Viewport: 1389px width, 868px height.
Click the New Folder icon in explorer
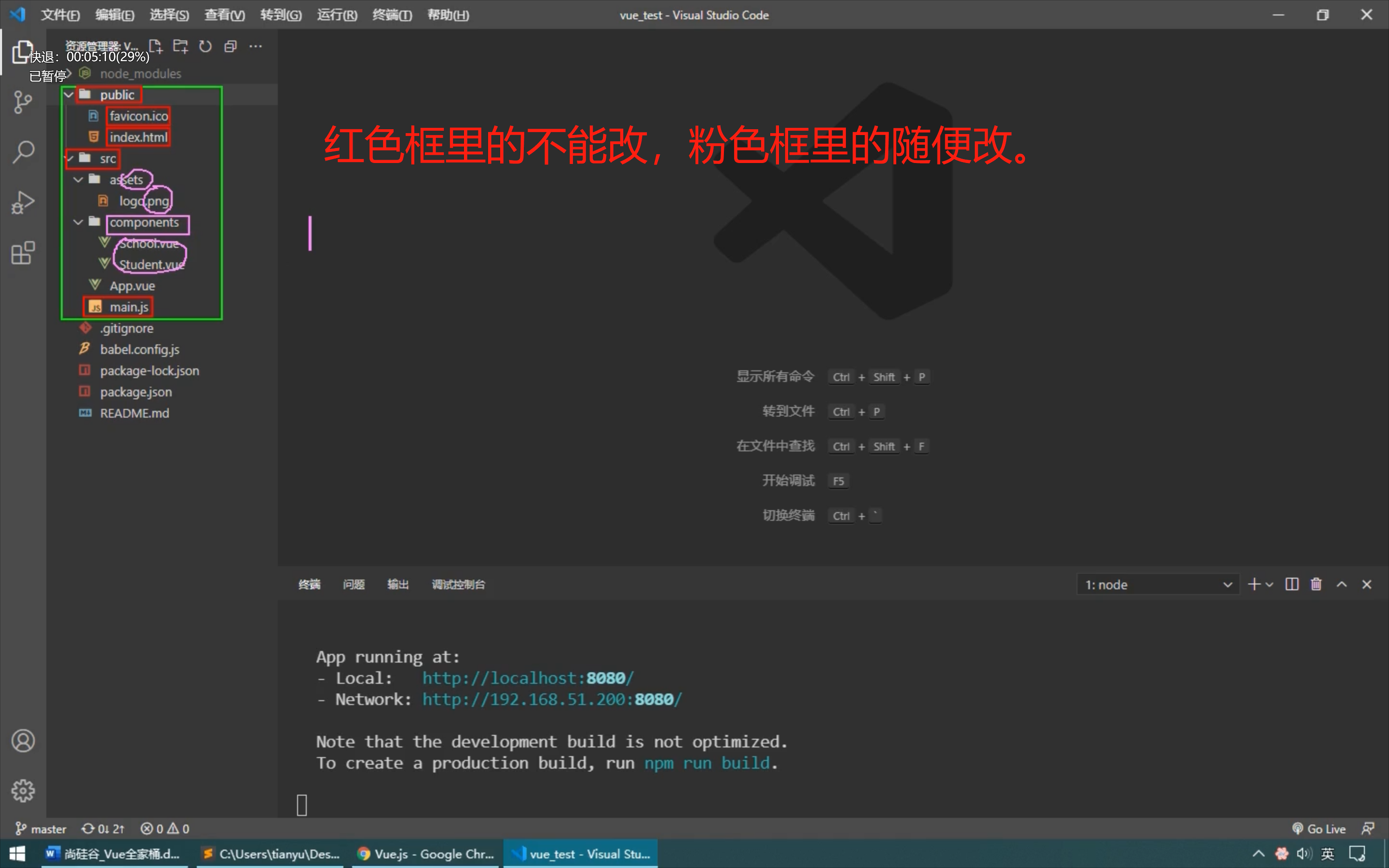tap(180, 46)
